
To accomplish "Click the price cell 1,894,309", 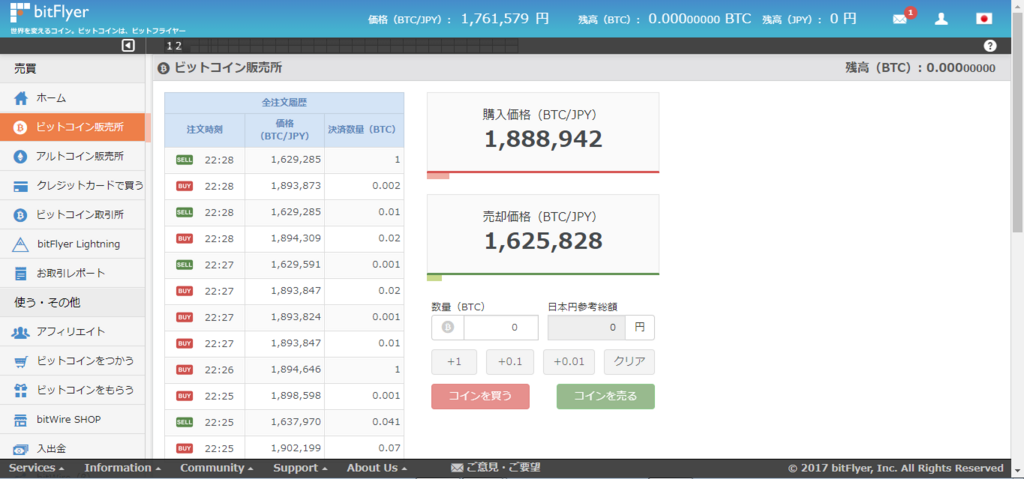I will pos(285,239).
